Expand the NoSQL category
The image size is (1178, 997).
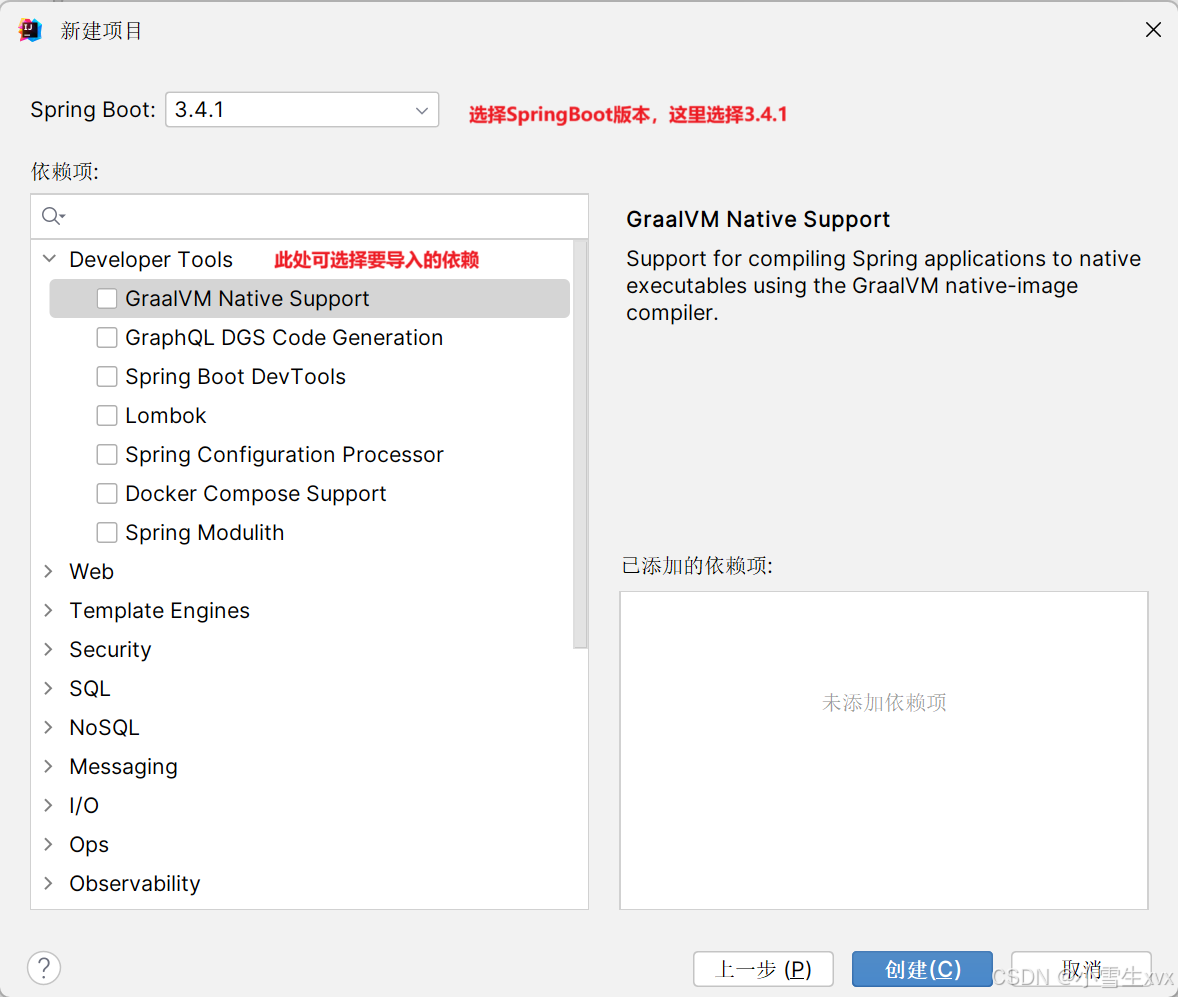[x=49, y=728]
